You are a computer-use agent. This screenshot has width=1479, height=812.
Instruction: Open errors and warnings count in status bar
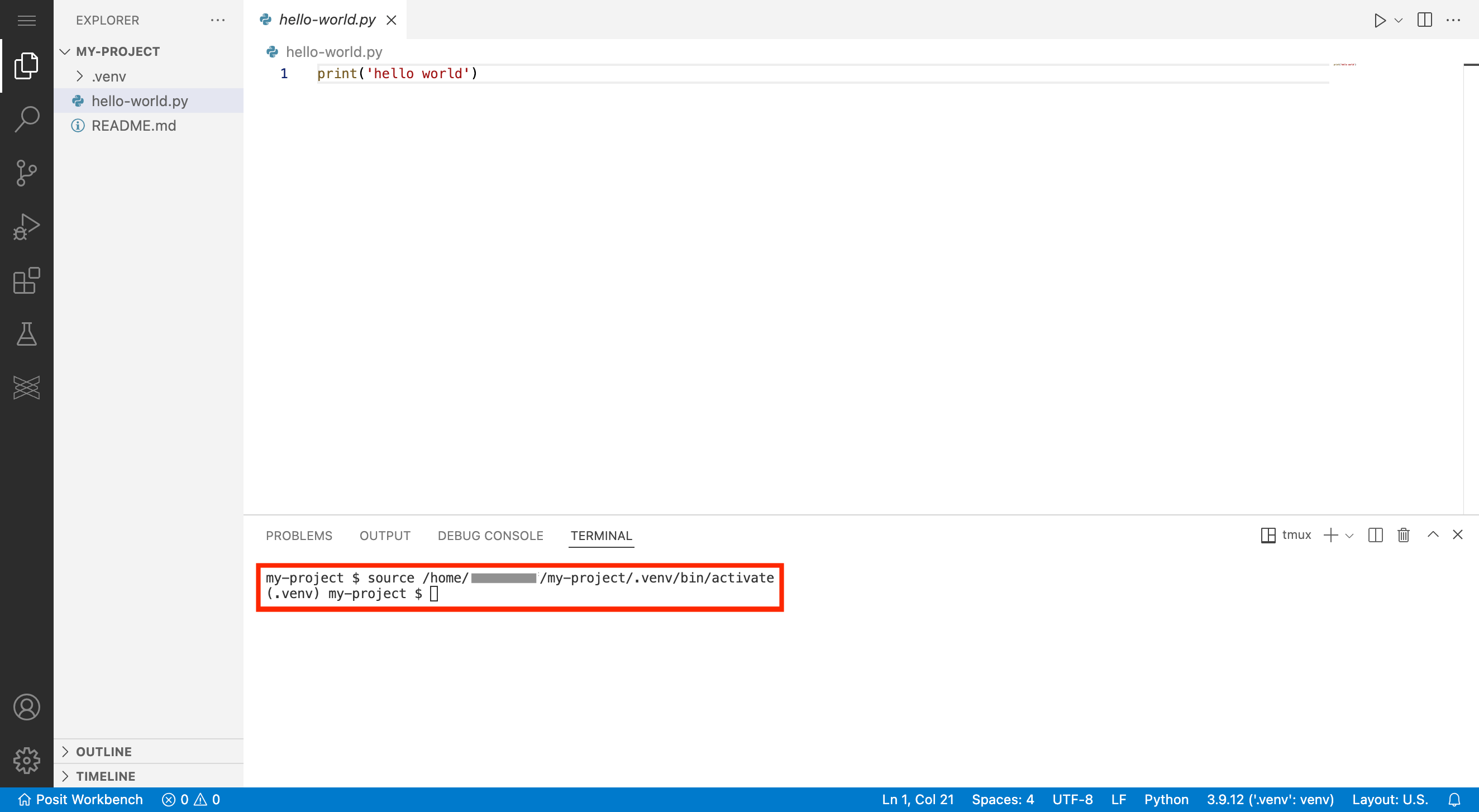pos(190,800)
